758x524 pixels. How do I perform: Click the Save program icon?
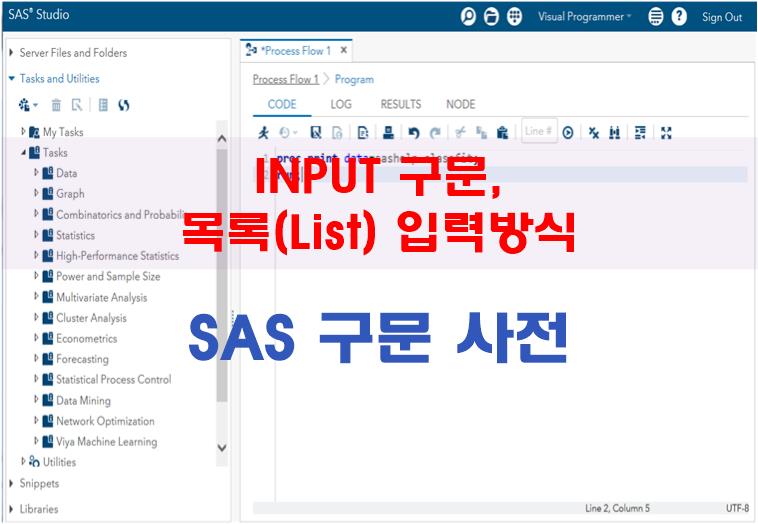click(x=315, y=132)
